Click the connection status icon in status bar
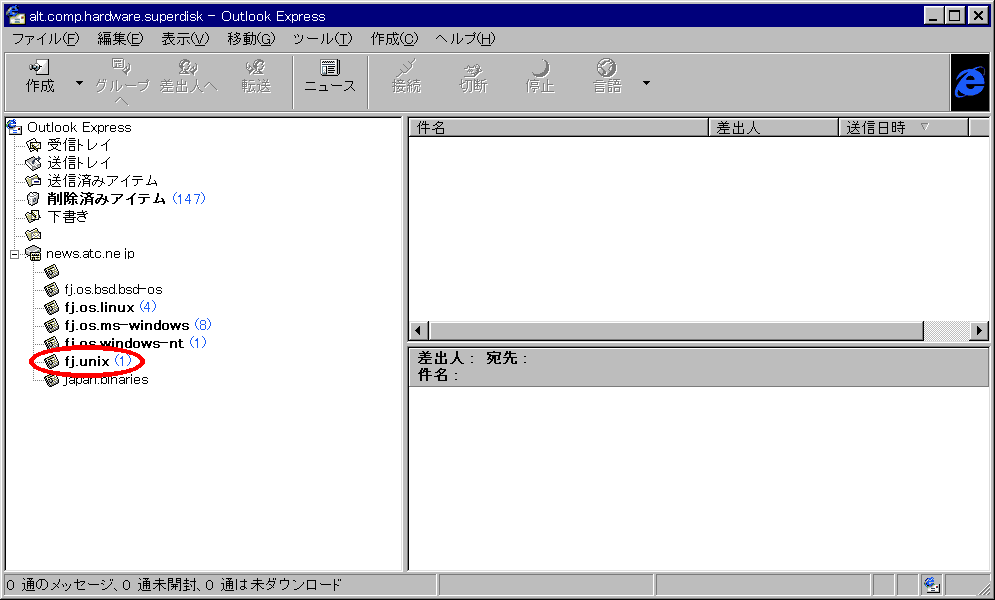 [932, 584]
